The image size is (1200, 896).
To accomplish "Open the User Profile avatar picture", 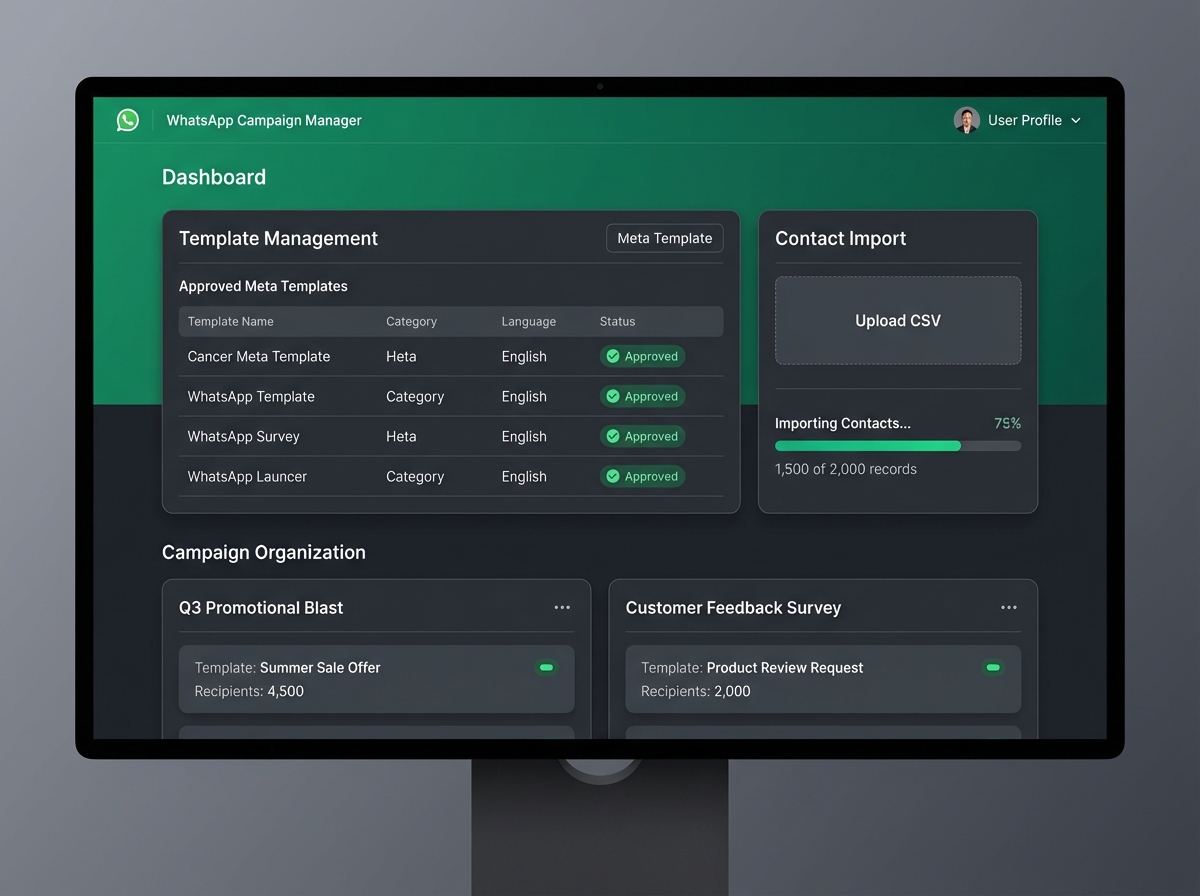I will pos(966,120).
